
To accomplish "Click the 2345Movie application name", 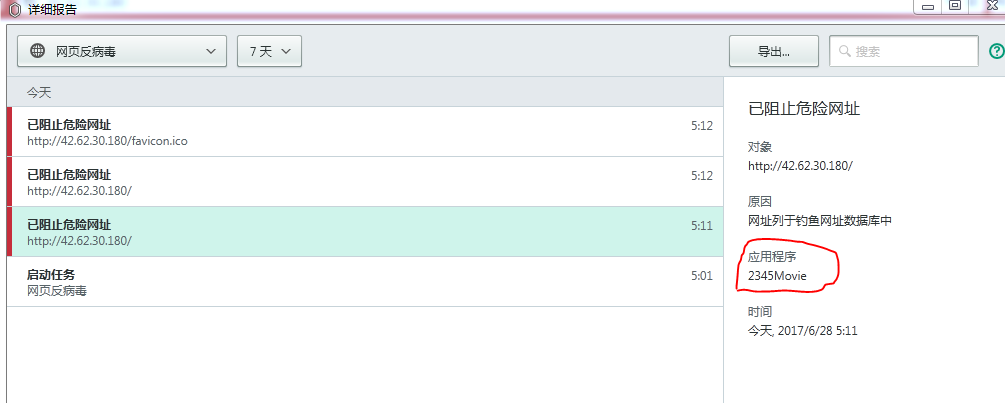I will [777, 275].
